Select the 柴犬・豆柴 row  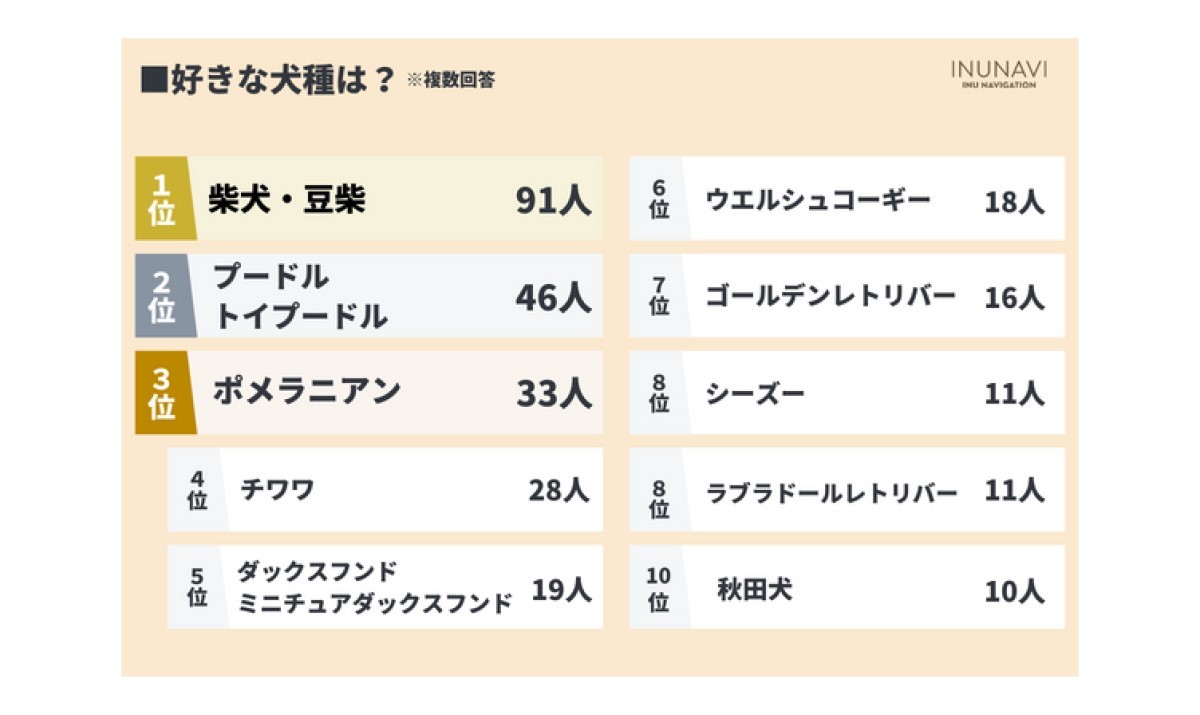(369, 198)
